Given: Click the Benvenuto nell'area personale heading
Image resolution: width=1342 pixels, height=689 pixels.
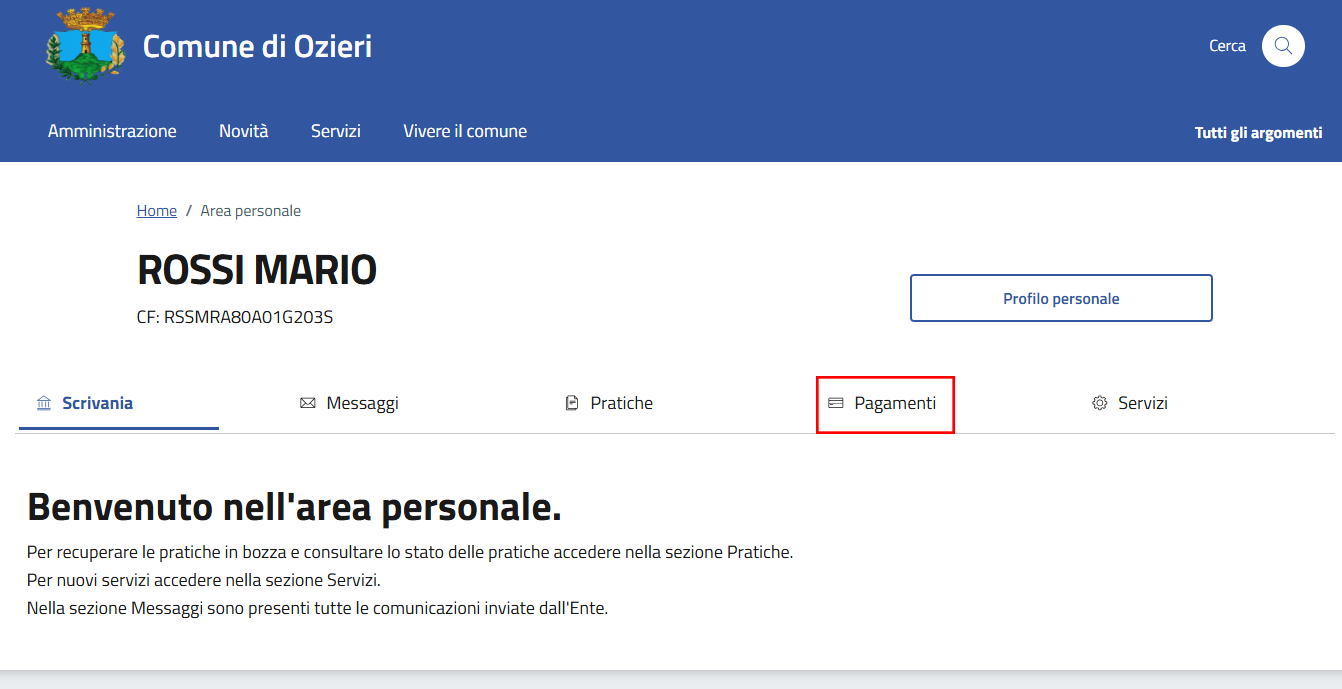Looking at the screenshot, I should click(x=294, y=507).
